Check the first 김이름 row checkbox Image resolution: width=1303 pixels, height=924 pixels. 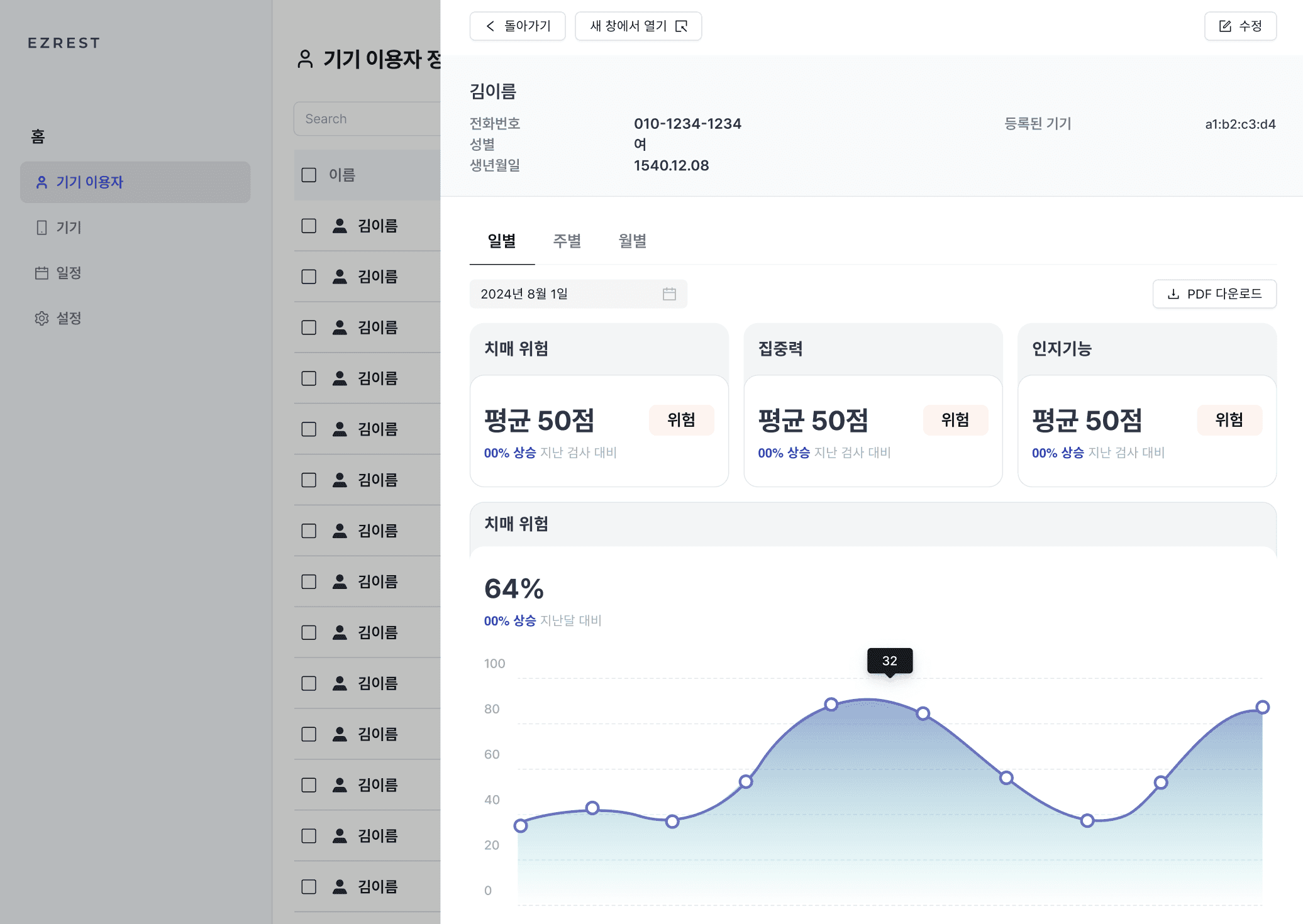[x=309, y=226]
